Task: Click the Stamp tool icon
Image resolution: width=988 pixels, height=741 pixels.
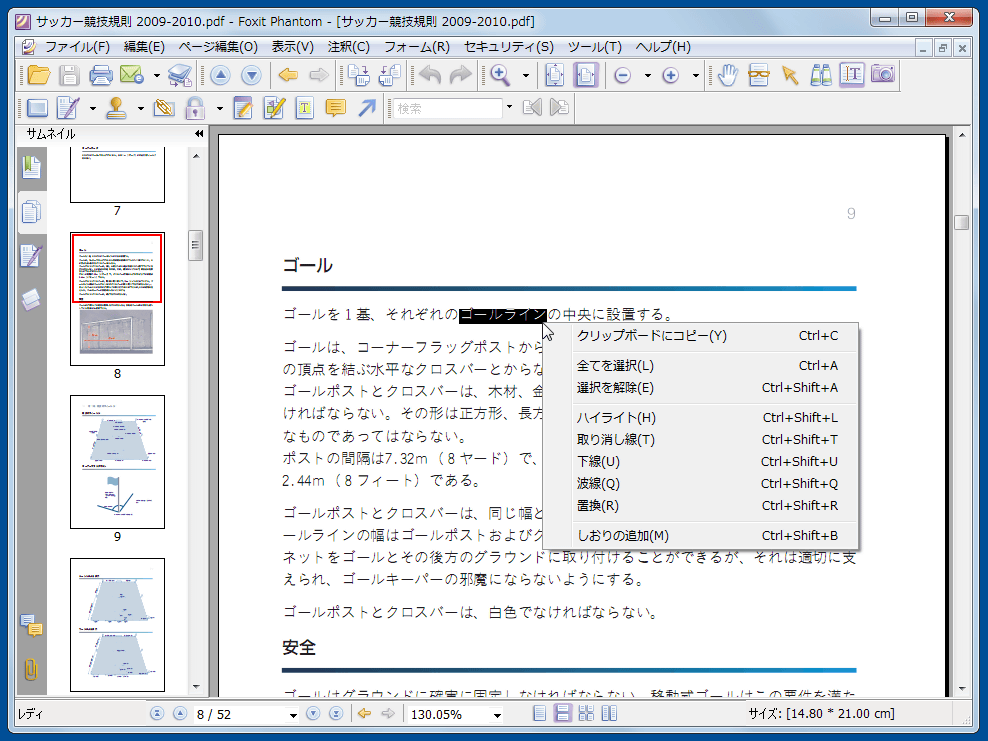Action: [116, 108]
